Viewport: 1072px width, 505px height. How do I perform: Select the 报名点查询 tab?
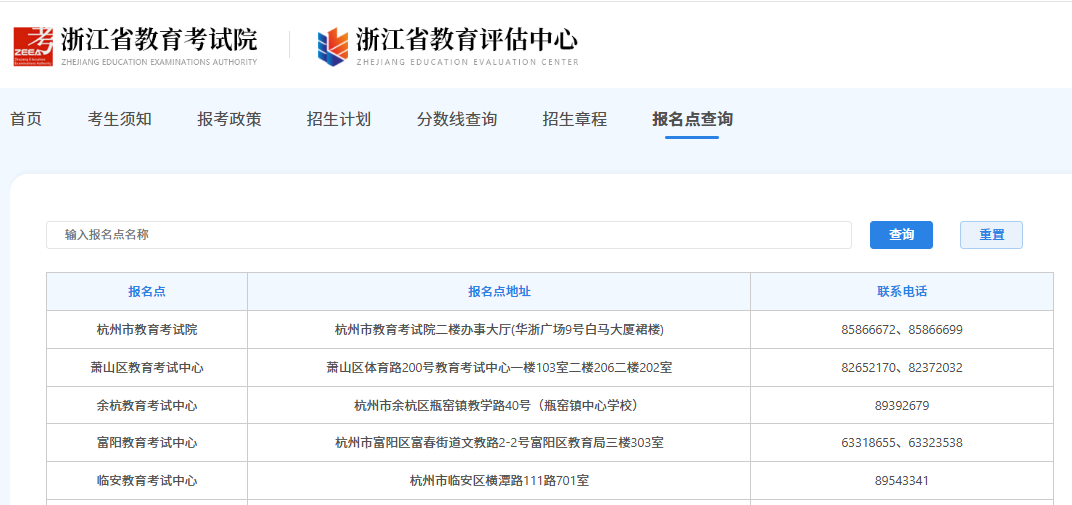[x=692, y=120]
